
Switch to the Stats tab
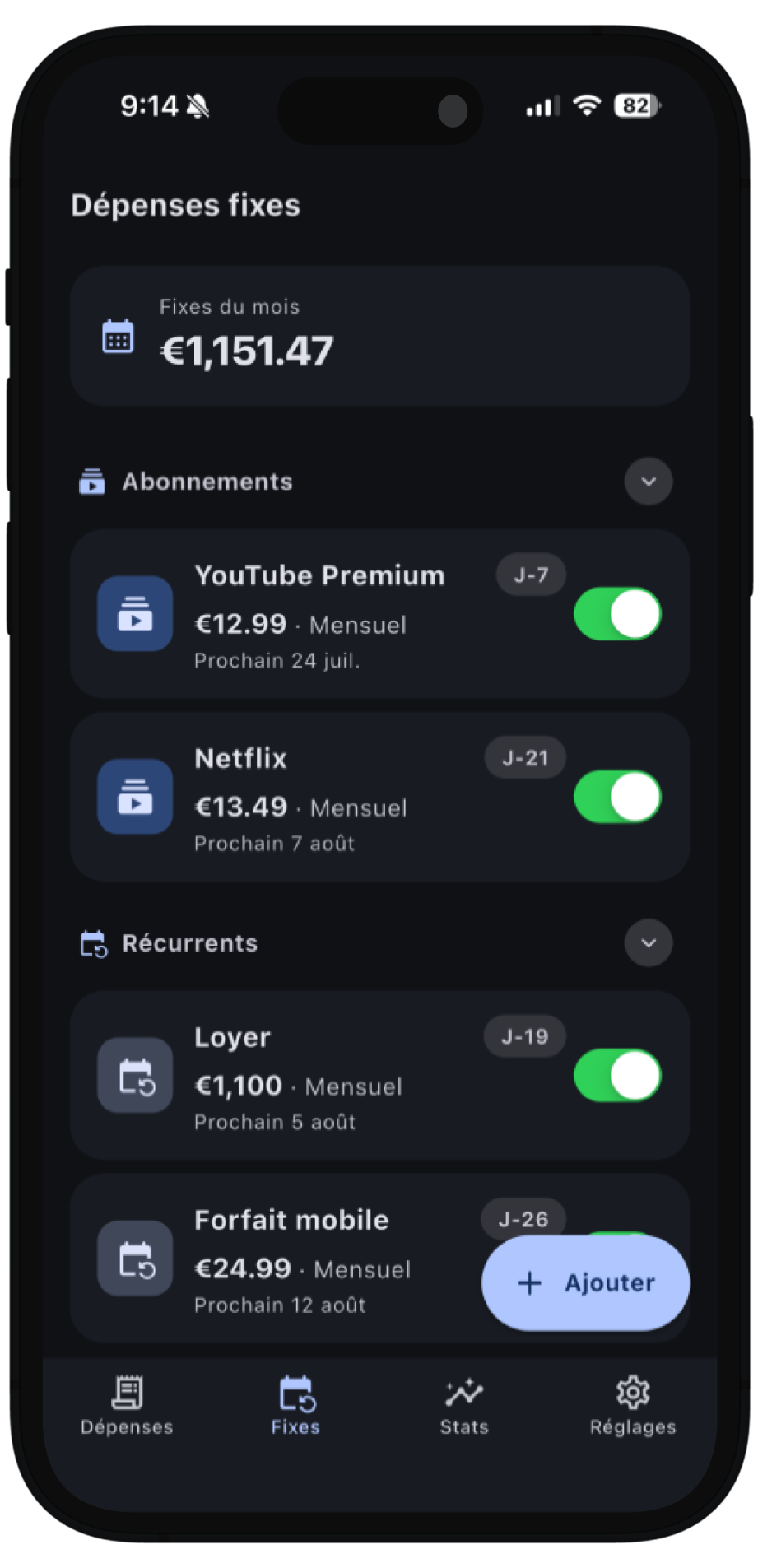[464, 1407]
